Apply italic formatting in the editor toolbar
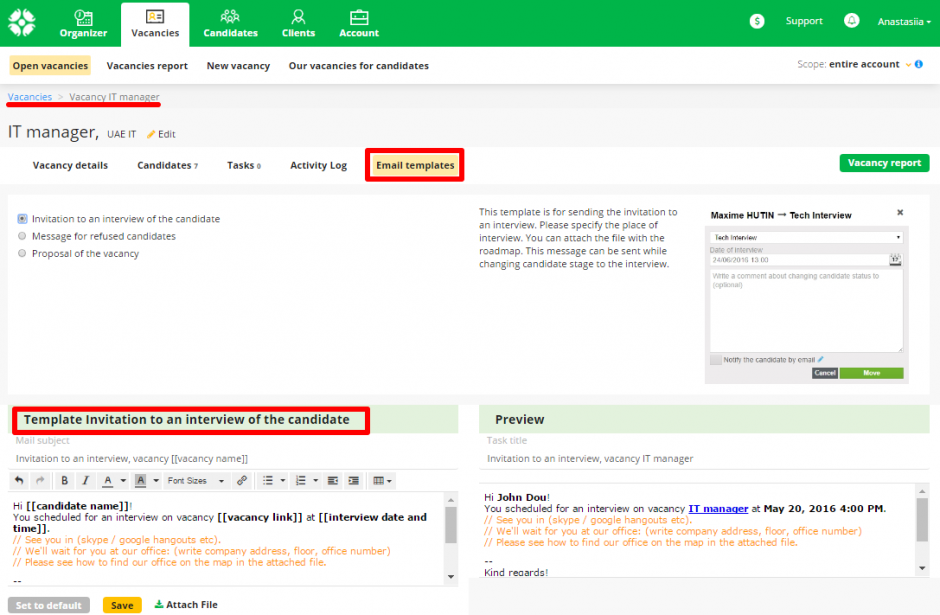The height and width of the screenshot is (615, 940). 86,481
